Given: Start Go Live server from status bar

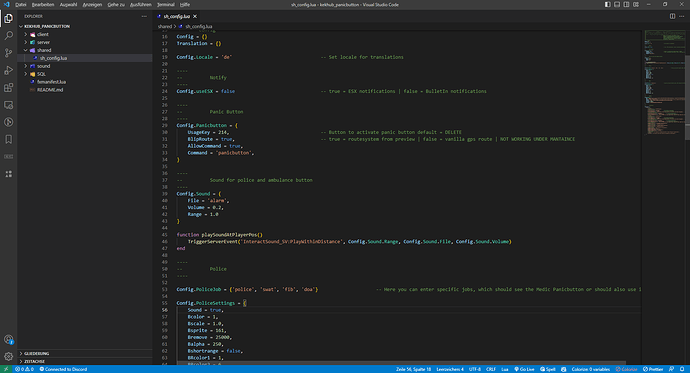Looking at the screenshot, I should tap(524, 369).
